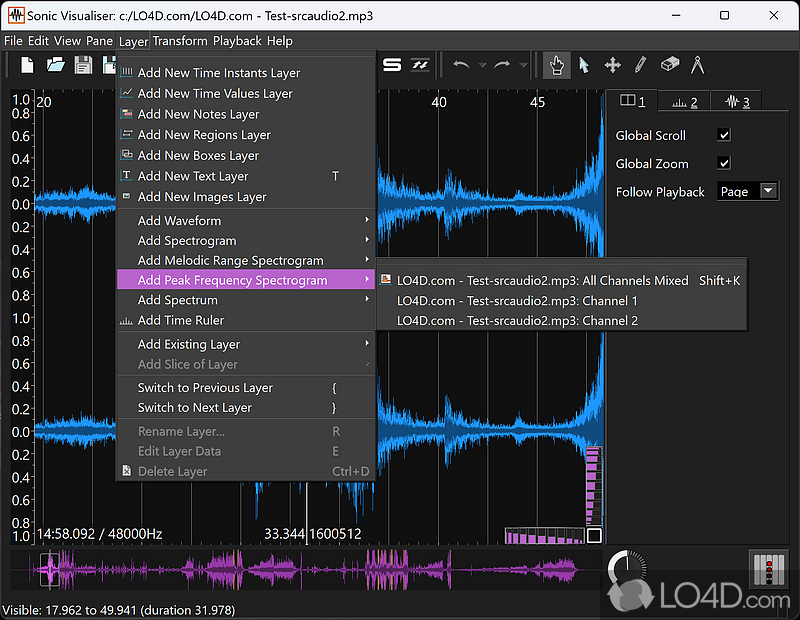Choose Add New Time Instants Layer
Screen dimensions: 800x620
tap(246, 73)
